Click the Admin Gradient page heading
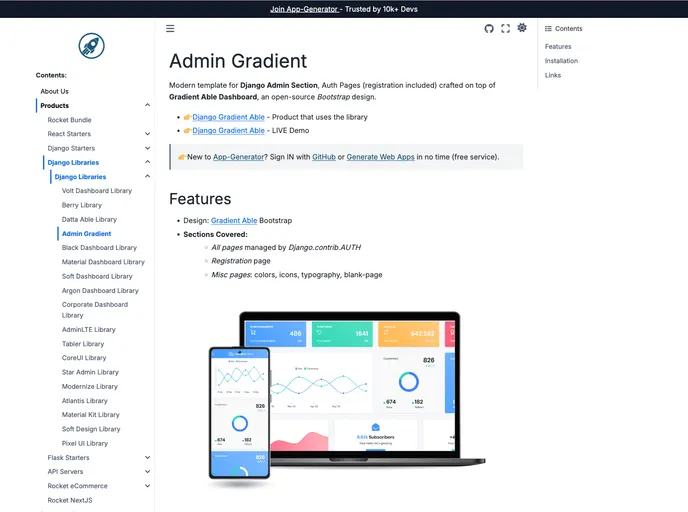Screen dimensions: 688x512 point(238,61)
